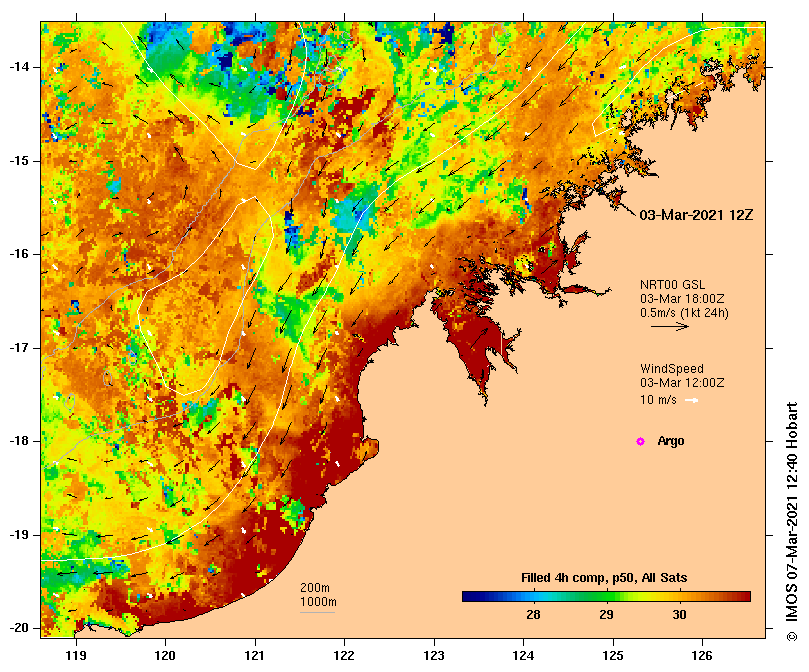809x672 pixels.
Task: Click the longitude label 125
Action: pos(613,656)
